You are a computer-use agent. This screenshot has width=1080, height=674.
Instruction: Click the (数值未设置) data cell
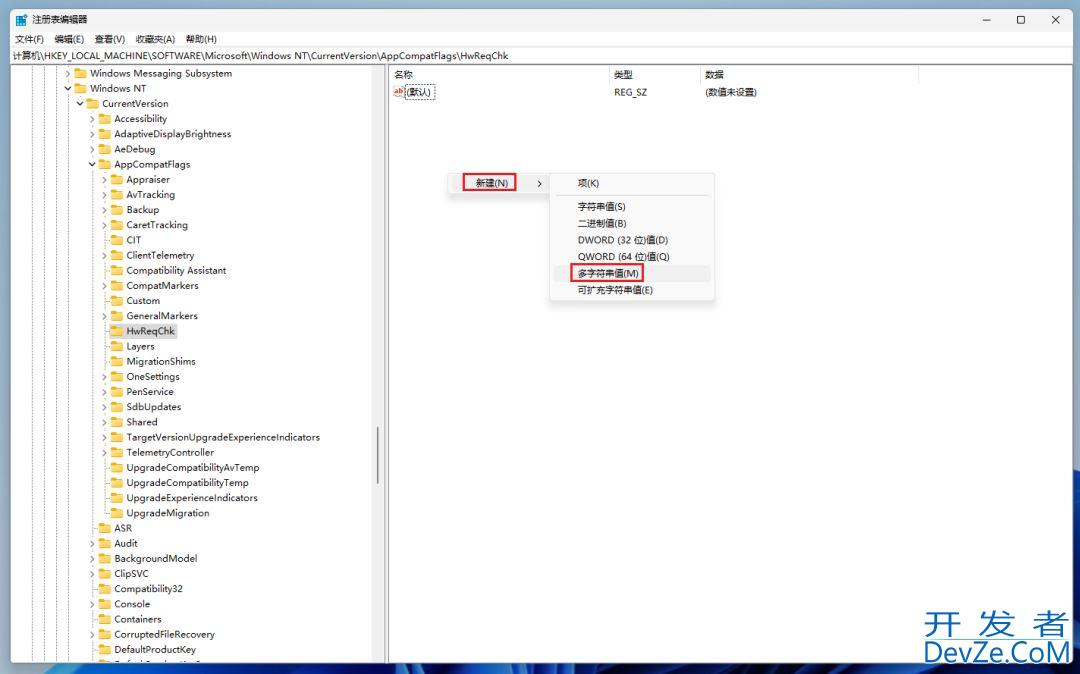731,92
